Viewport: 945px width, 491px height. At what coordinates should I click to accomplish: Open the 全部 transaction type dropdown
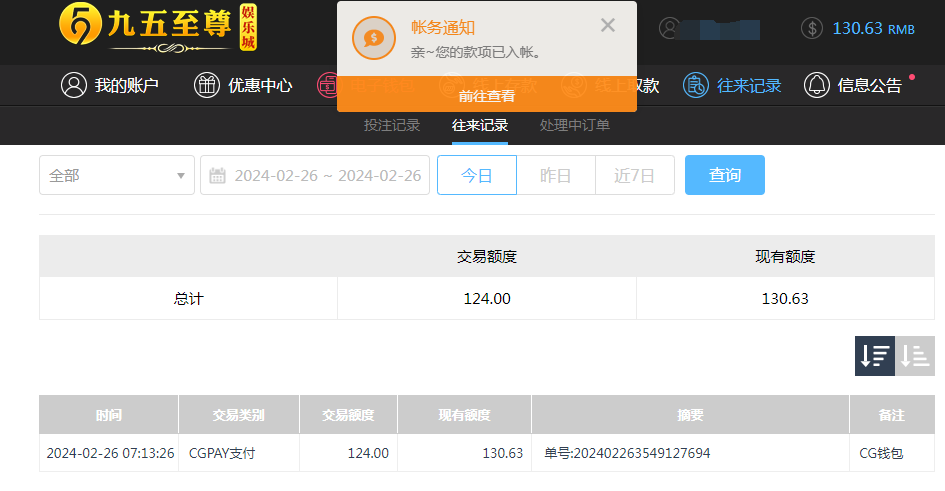pyautogui.click(x=117, y=175)
